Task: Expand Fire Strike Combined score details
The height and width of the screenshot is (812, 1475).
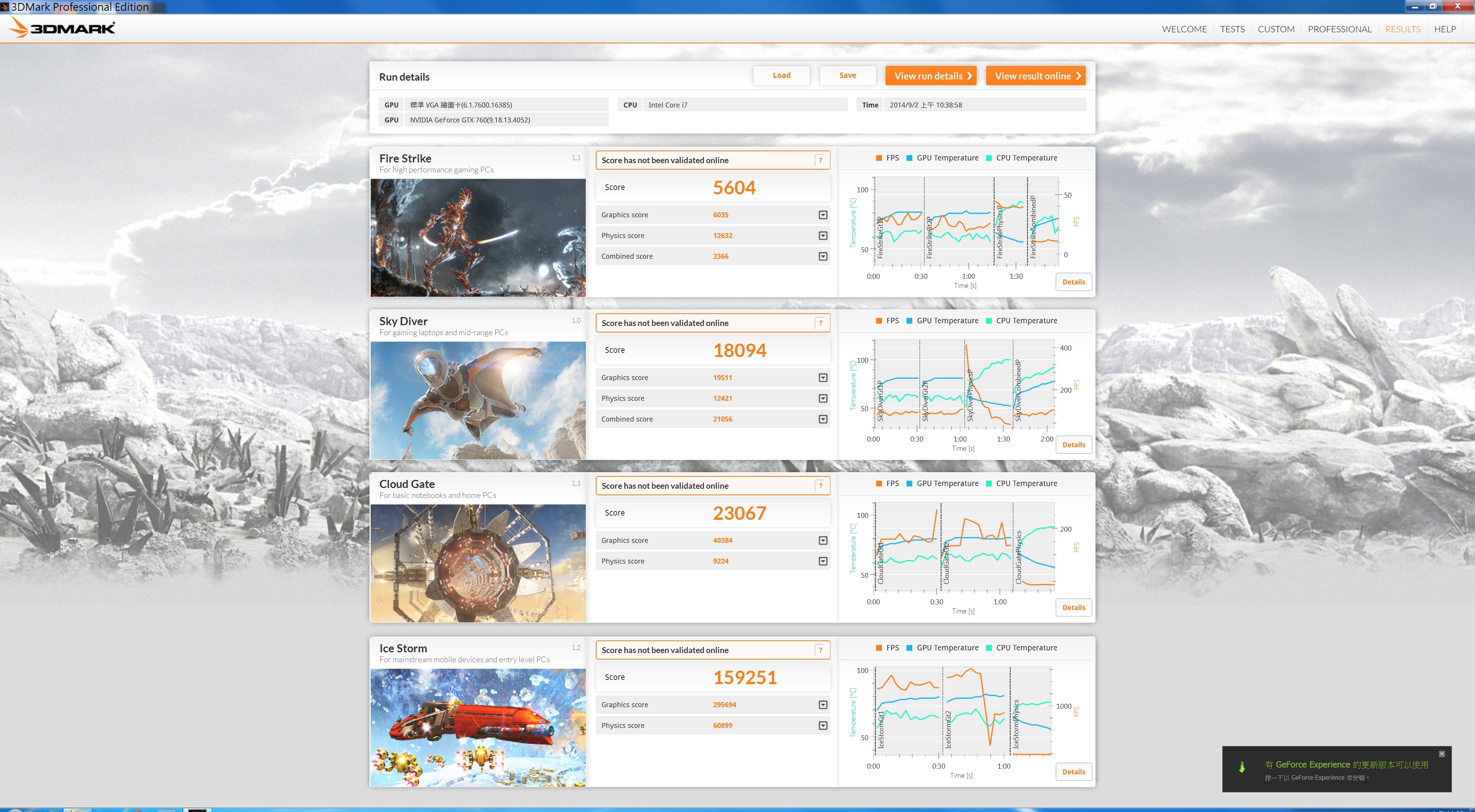Action: (x=823, y=256)
